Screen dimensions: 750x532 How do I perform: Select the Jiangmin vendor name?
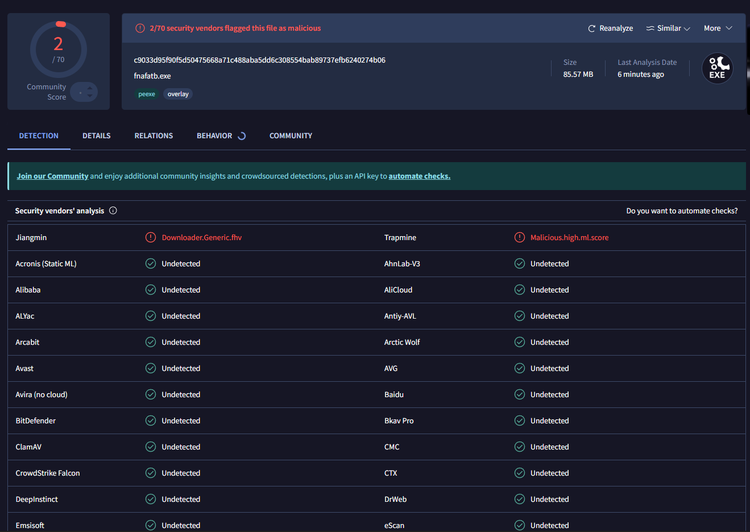click(x=31, y=238)
